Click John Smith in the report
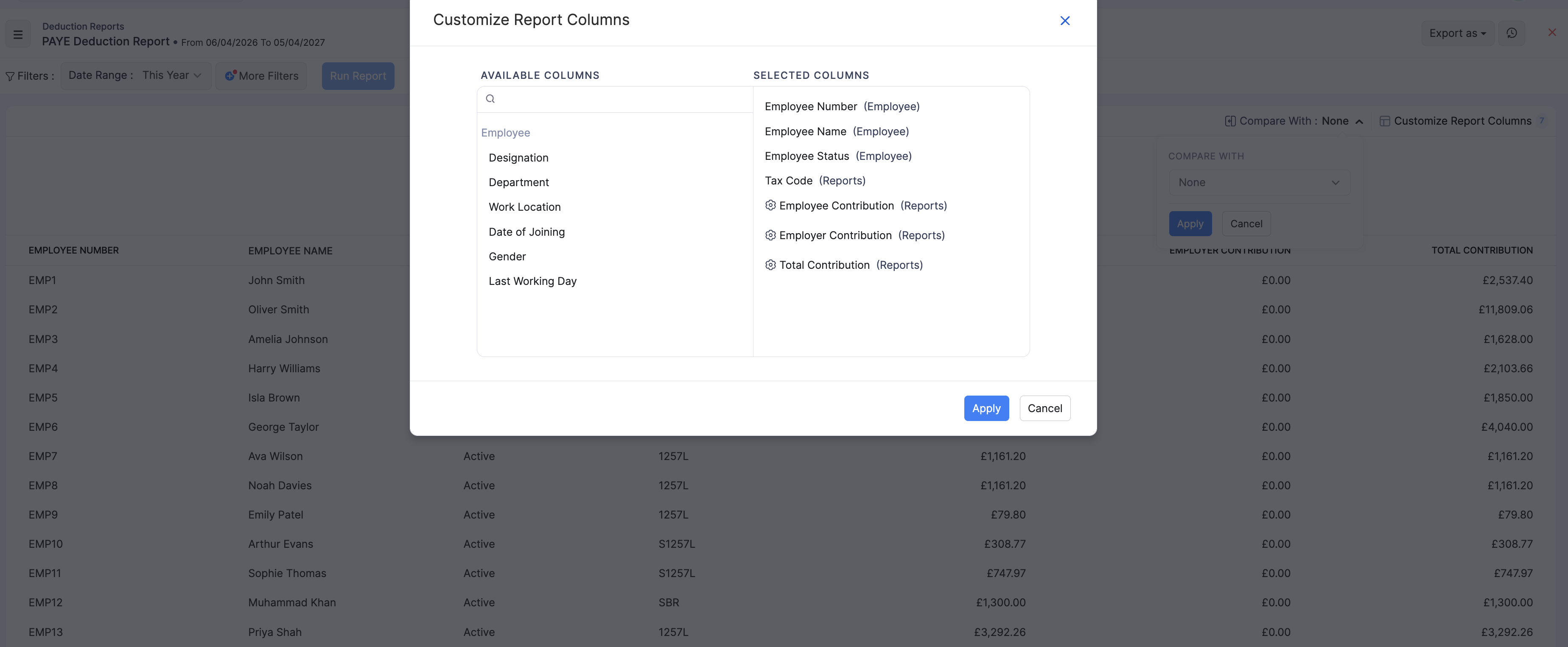1568x647 pixels. tap(276, 280)
